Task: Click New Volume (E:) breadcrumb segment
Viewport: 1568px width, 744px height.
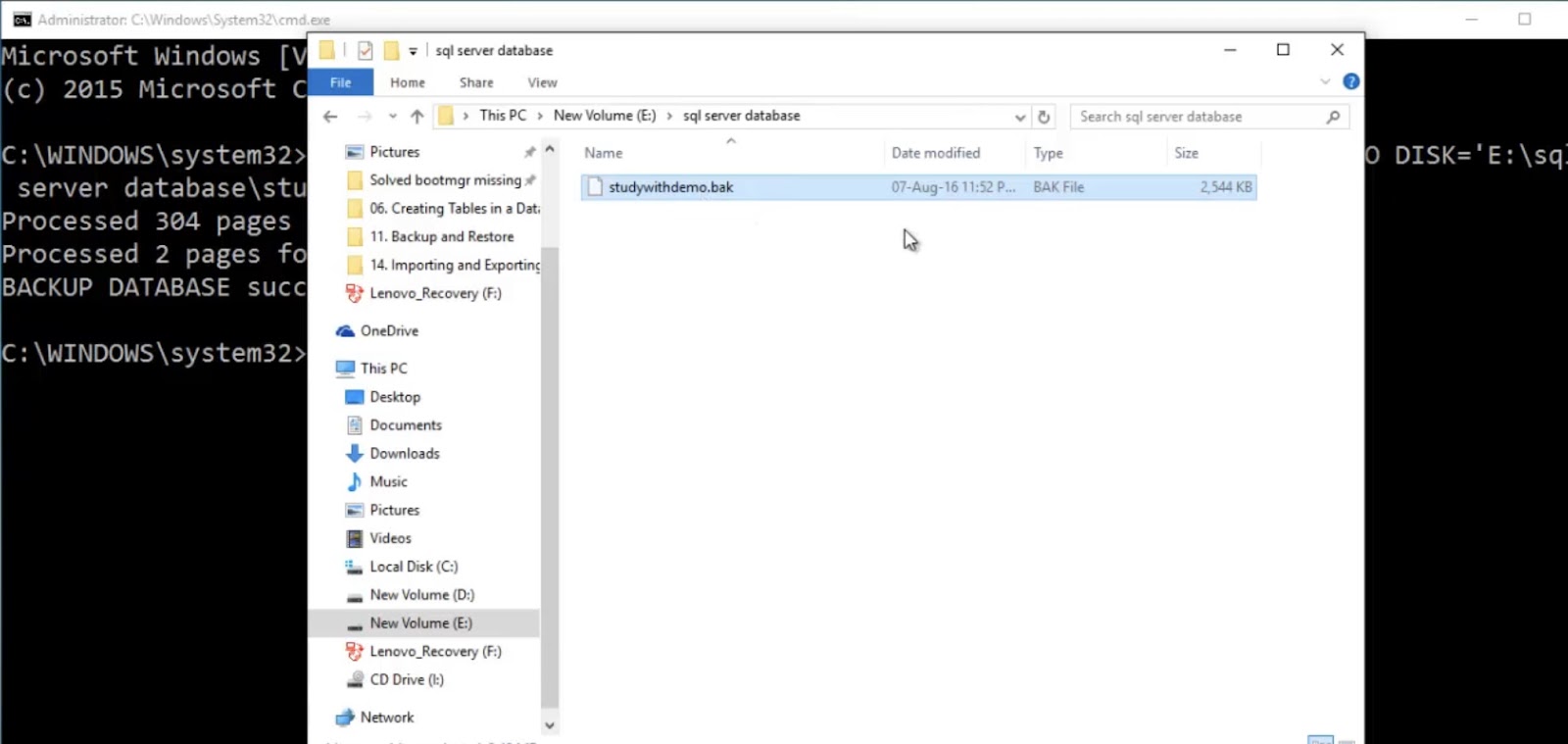Action: point(605,116)
